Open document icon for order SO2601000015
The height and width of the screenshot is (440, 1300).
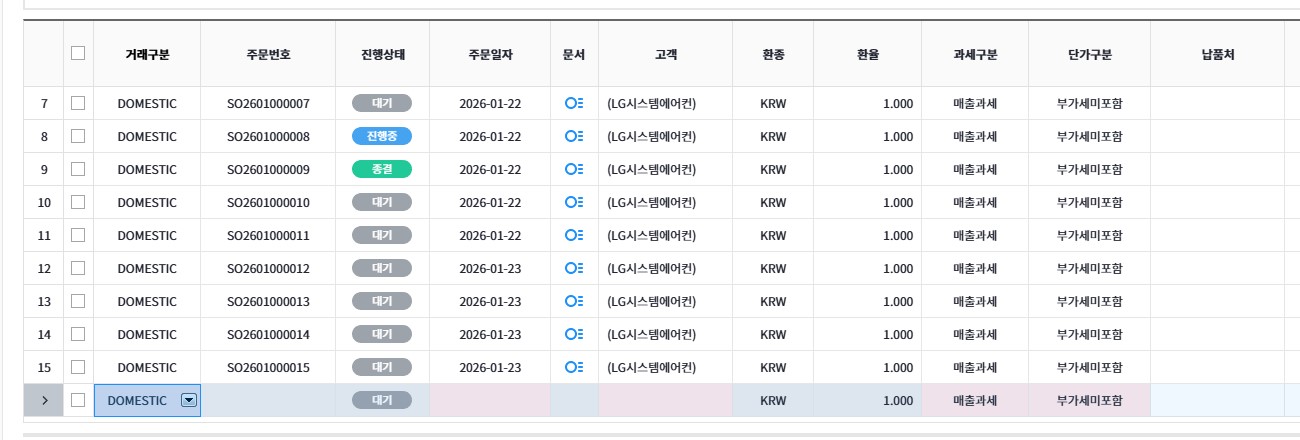tap(574, 367)
